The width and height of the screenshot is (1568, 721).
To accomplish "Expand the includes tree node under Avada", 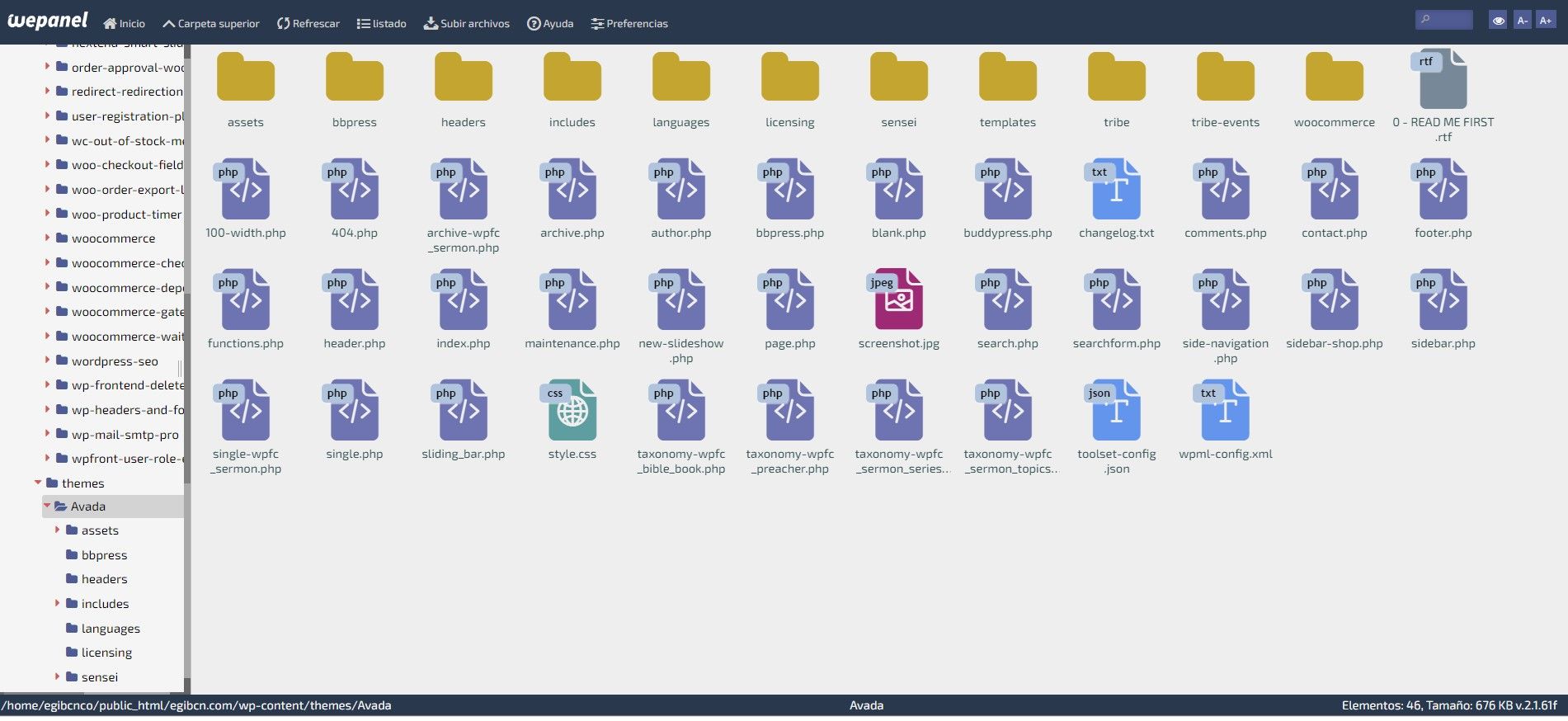I will click(57, 603).
